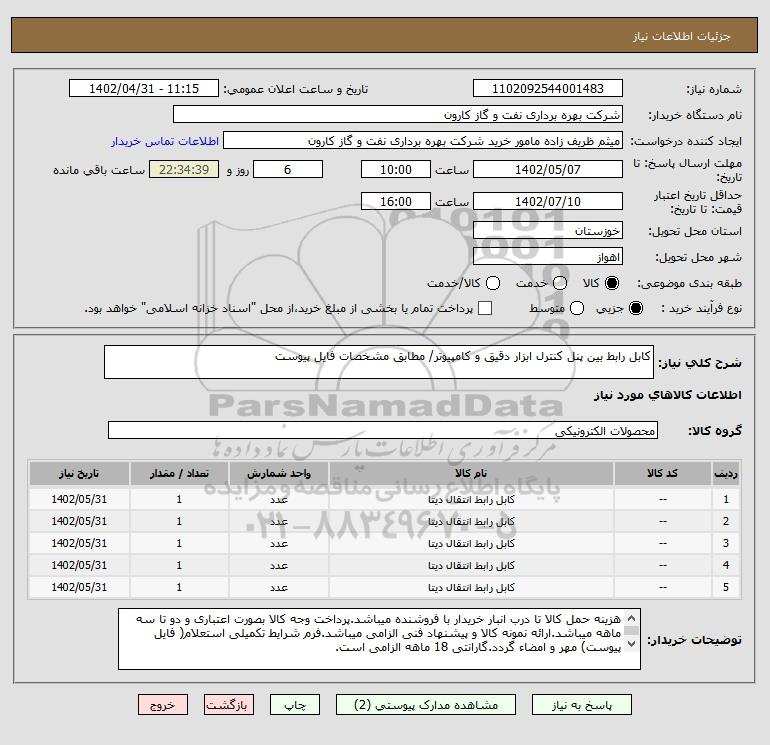Click the خروج exit button
Screen dimensions: 770x745
[x=163, y=705]
